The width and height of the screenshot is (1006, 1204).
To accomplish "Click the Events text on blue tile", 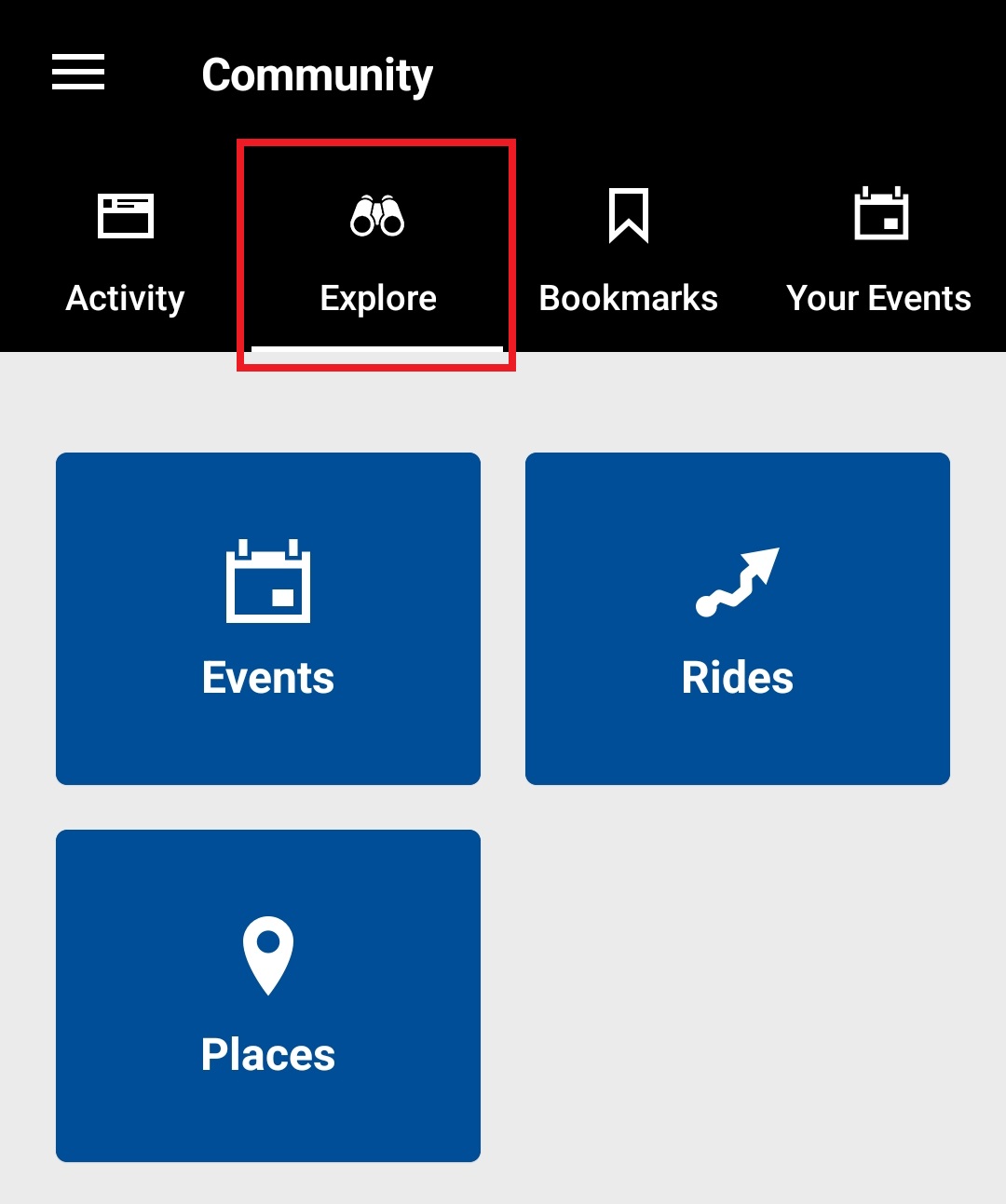I will coord(268,678).
